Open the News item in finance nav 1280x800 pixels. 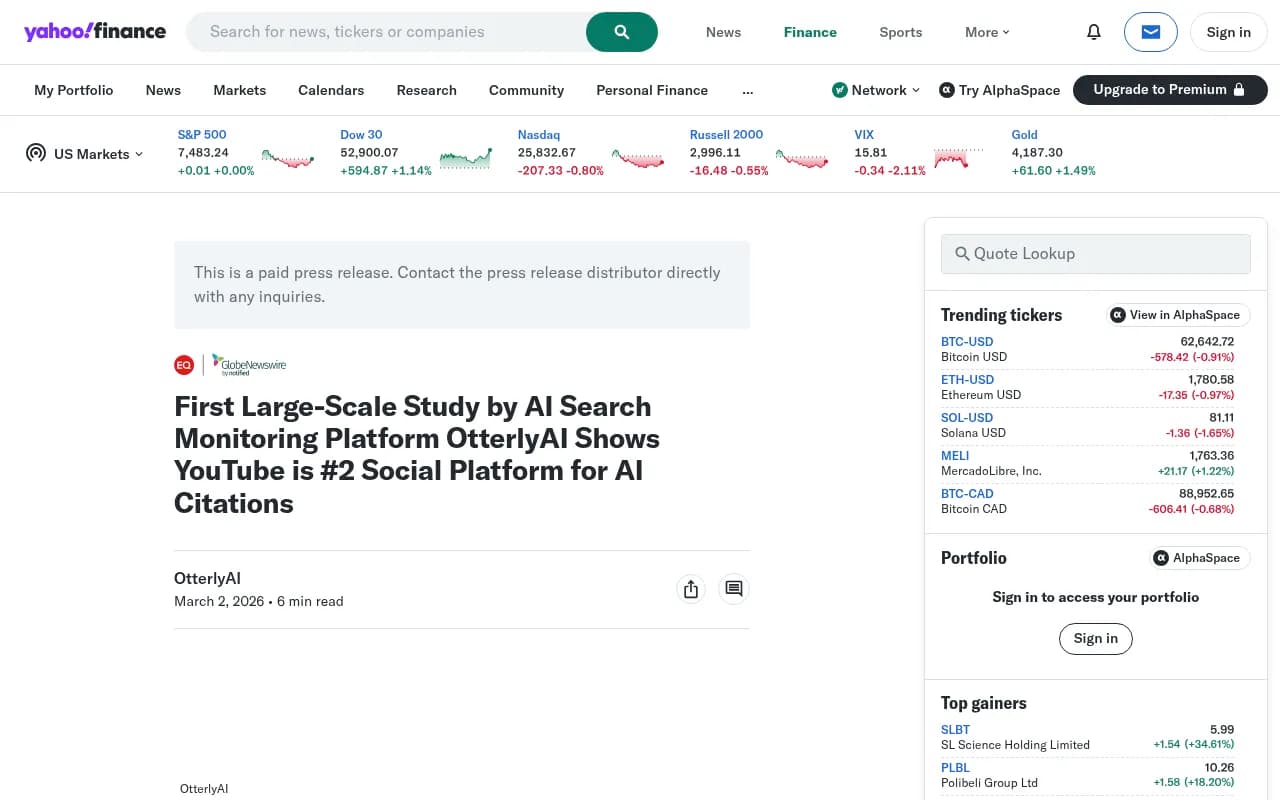tap(163, 90)
